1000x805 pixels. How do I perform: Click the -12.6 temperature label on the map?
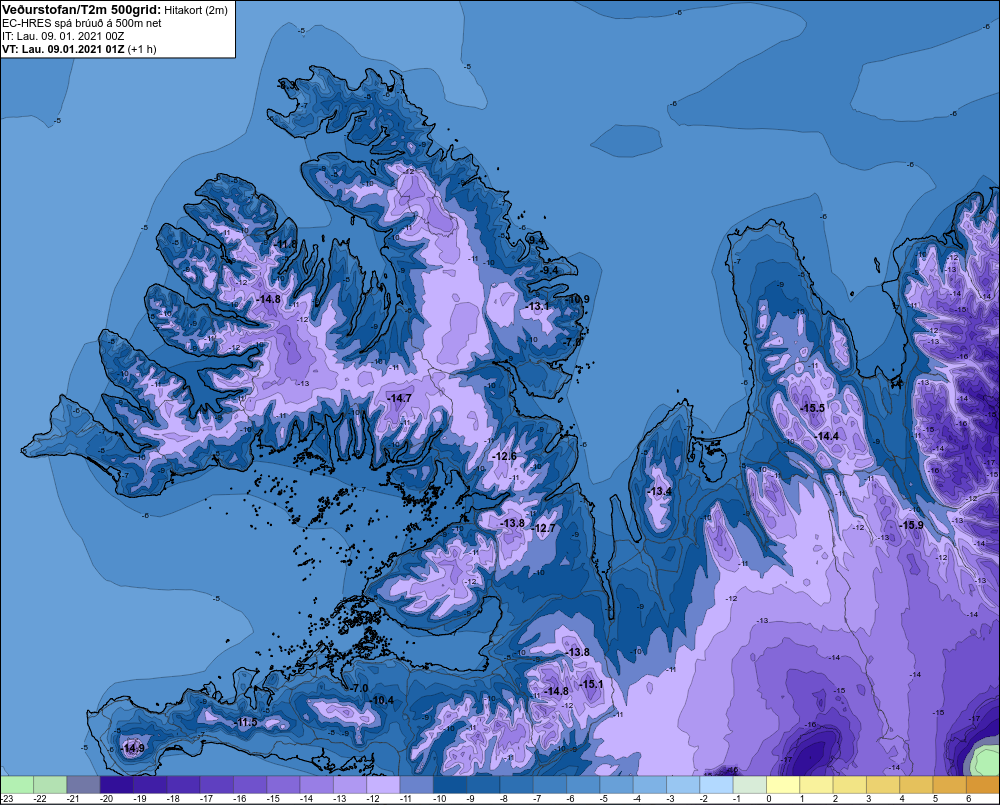click(504, 456)
